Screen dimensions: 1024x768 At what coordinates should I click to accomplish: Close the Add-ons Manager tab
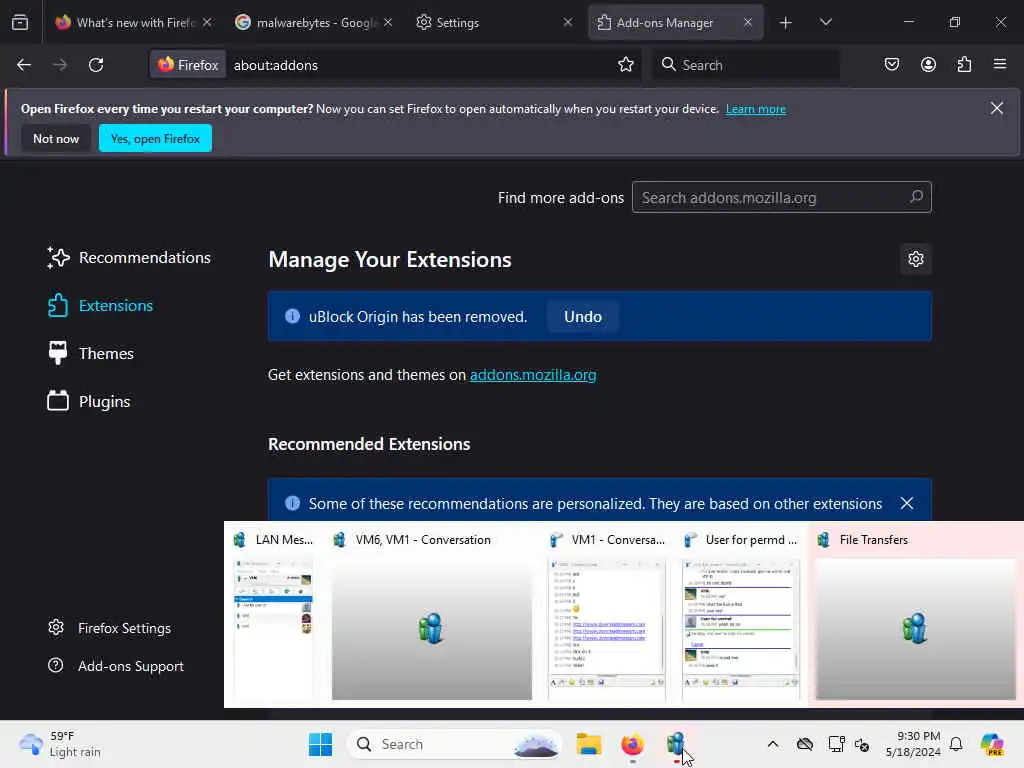[748, 22]
